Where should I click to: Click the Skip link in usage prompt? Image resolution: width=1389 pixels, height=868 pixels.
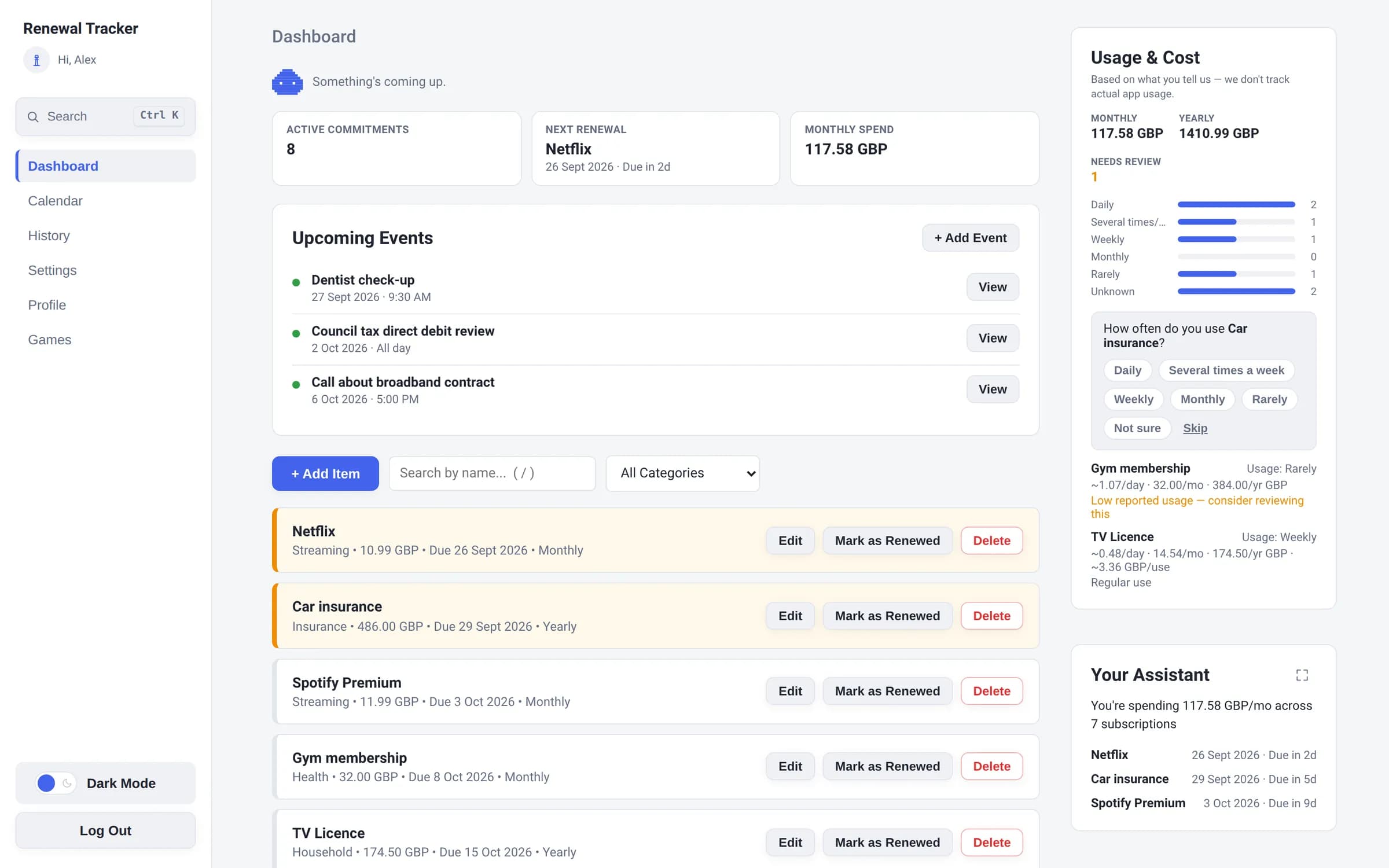point(1195,428)
